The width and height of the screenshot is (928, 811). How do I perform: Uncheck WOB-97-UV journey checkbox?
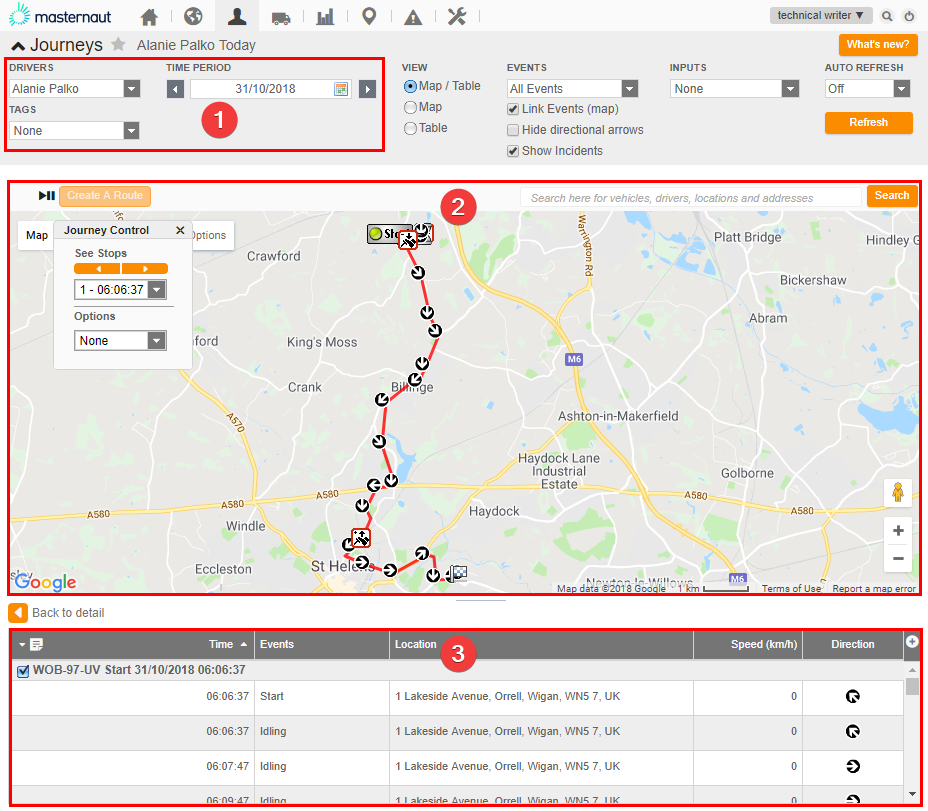tap(23, 671)
